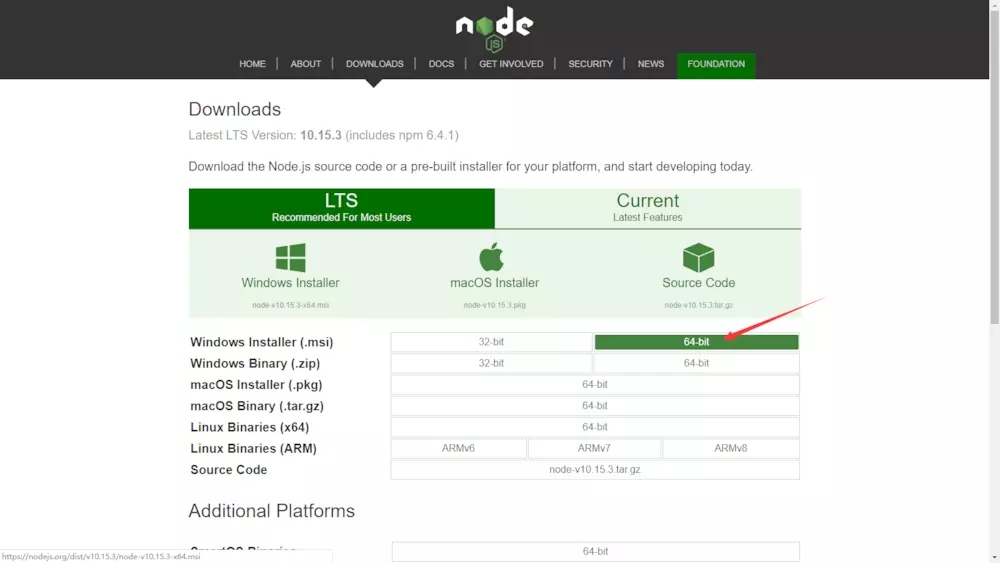This screenshot has width=1000, height=563.
Task: Open GET INVOLVED navigation link
Action: (511, 64)
